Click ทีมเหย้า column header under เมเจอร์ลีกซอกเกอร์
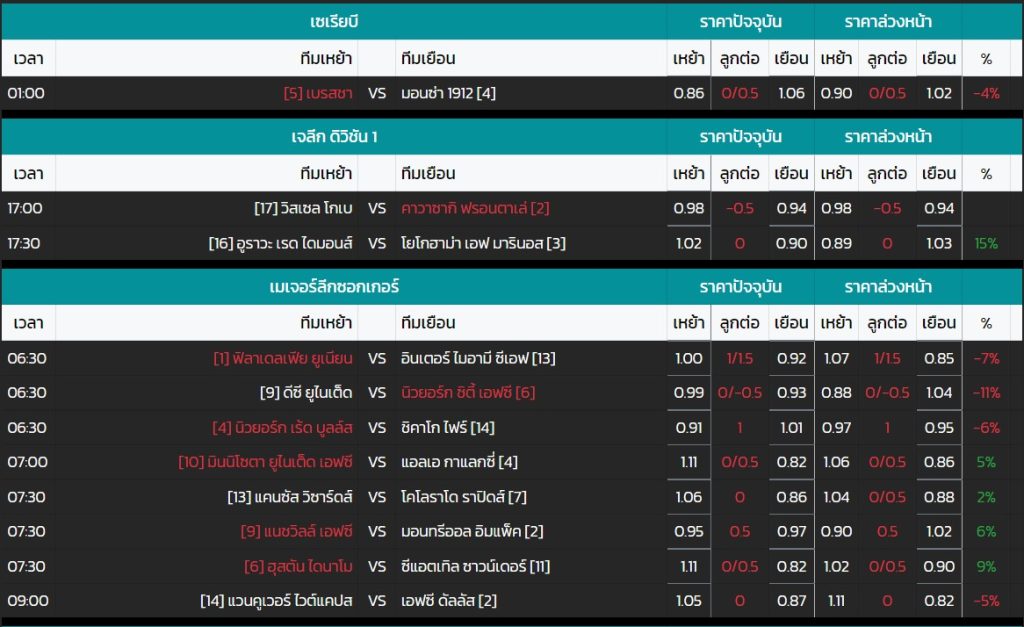 (326, 323)
